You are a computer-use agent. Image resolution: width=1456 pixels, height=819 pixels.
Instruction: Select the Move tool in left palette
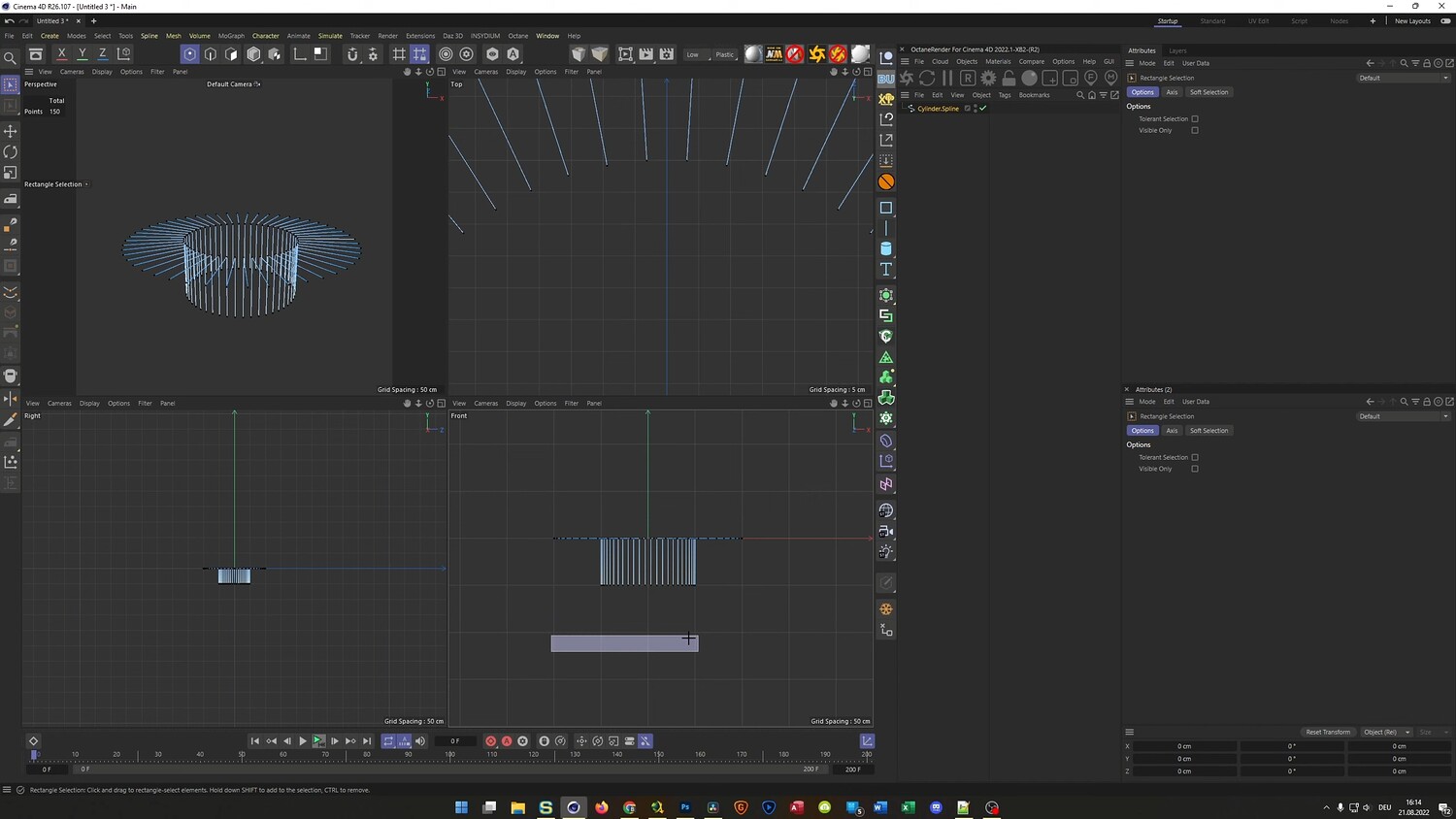11,131
